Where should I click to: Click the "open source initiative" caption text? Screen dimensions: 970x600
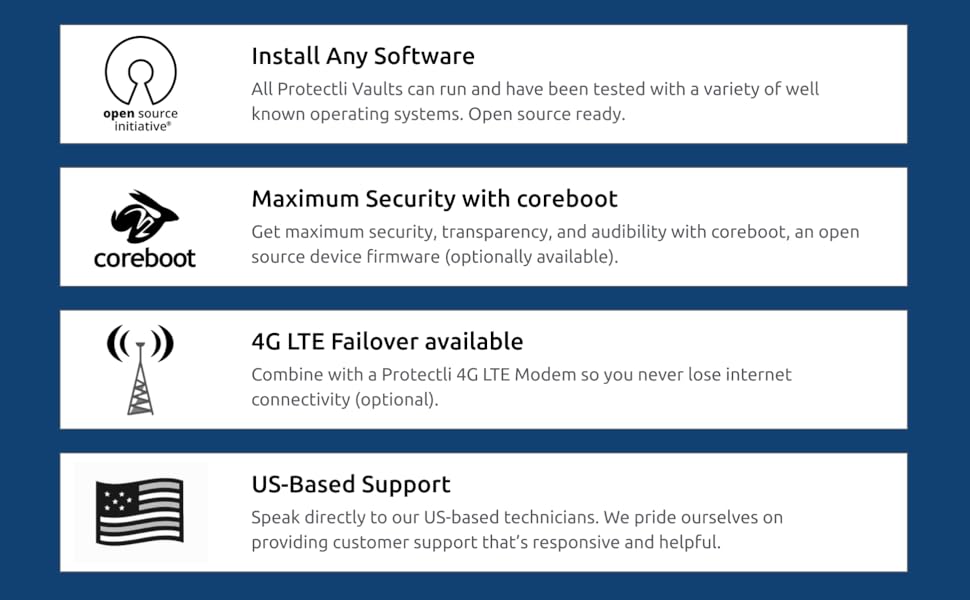(141, 120)
